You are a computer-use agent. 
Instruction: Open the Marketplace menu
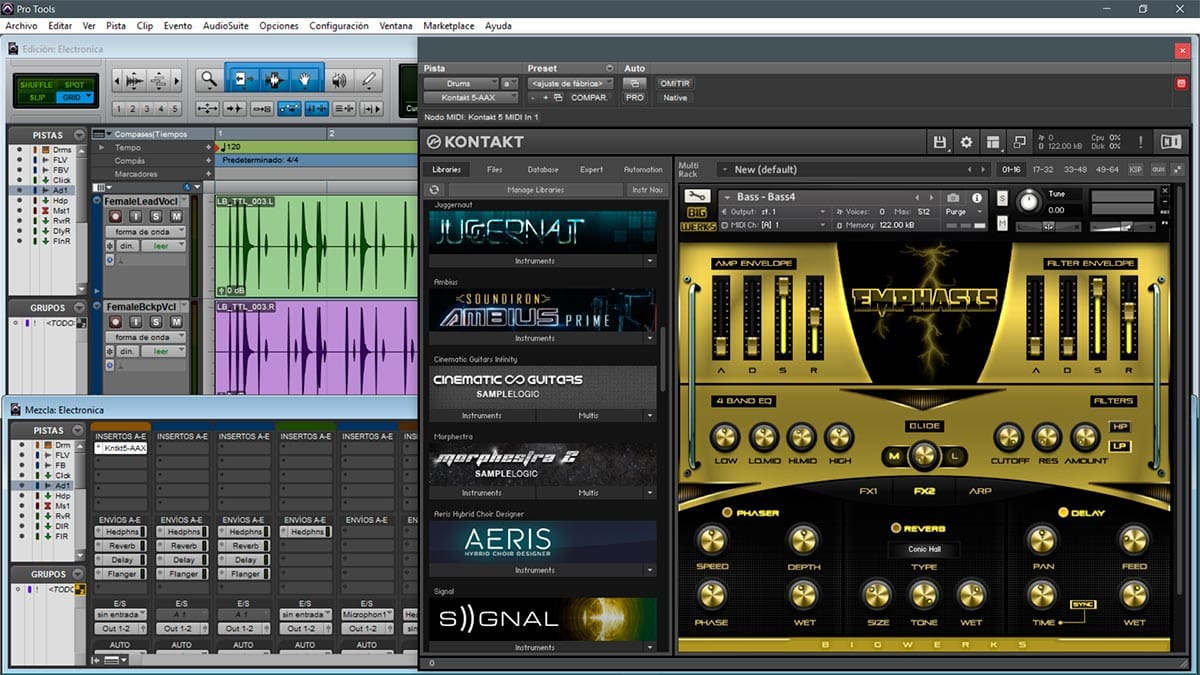click(449, 26)
